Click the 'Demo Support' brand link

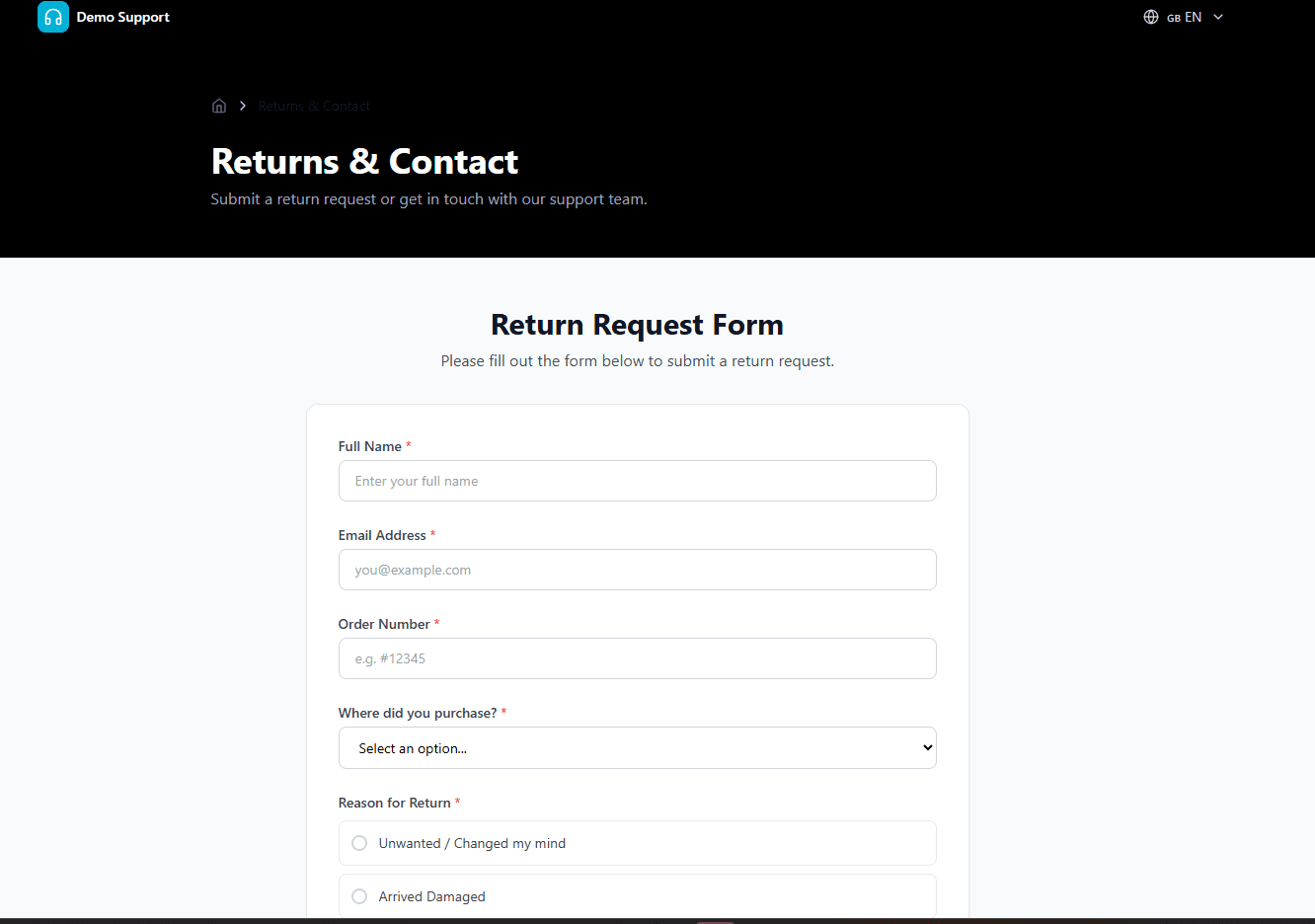pos(104,17)
